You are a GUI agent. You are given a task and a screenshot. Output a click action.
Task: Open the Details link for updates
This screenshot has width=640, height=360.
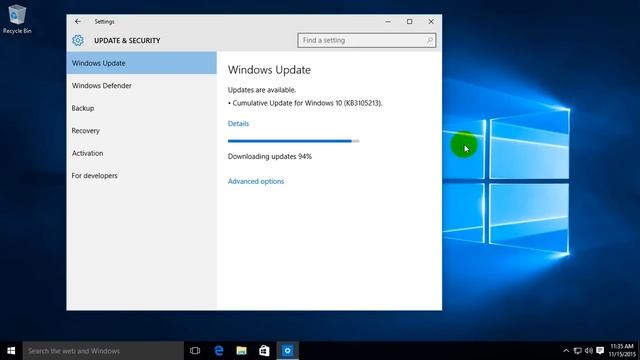click(x=238, y=123)
